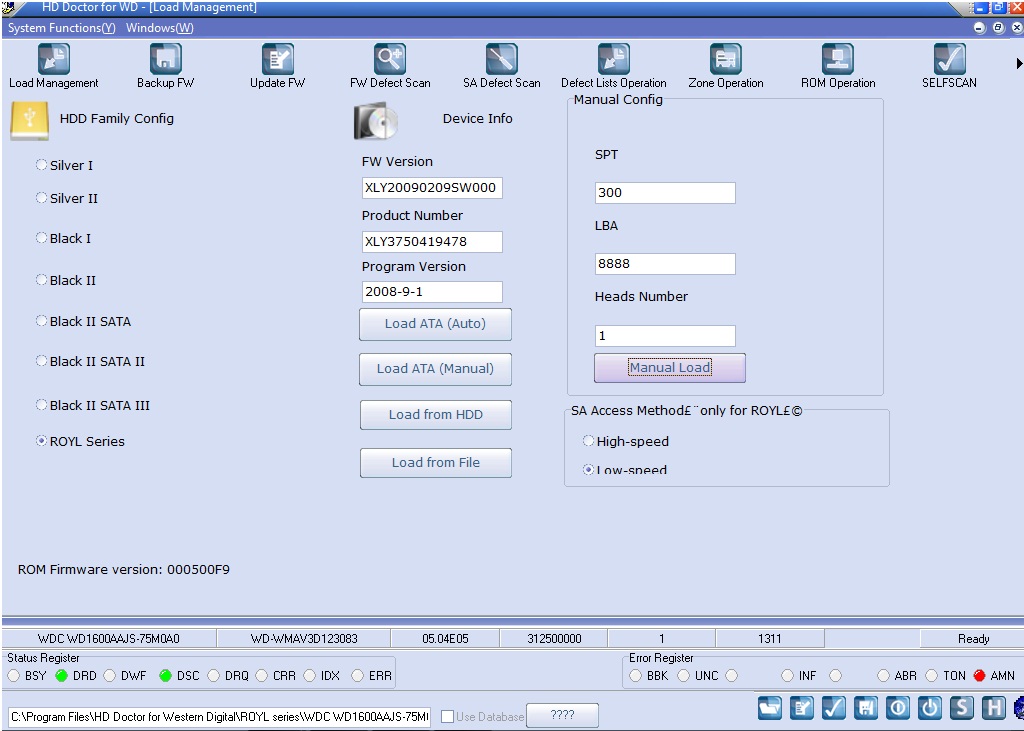Click the Heads Number input field
The image size is (1024, 731).
[665, 336]
